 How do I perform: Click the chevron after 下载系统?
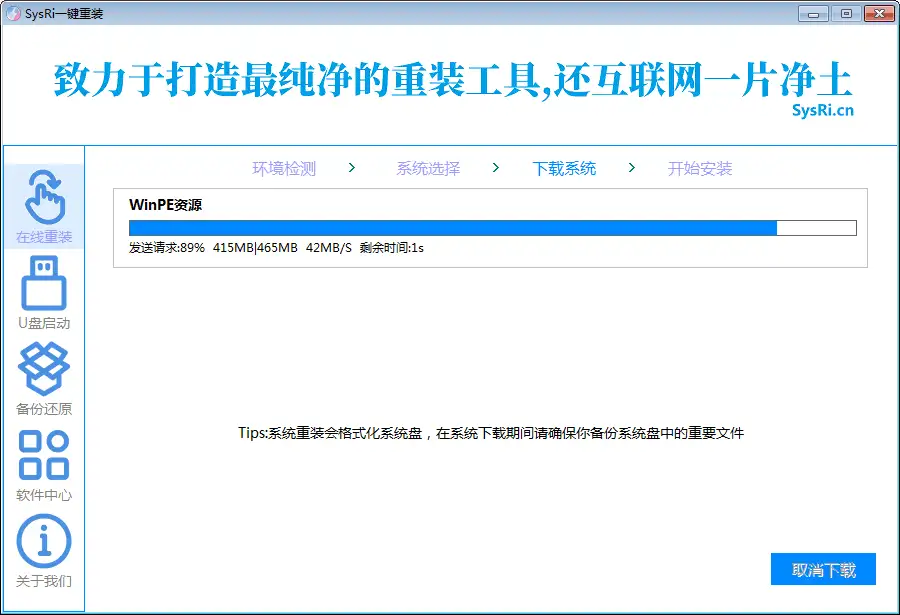tap(632, 168)
